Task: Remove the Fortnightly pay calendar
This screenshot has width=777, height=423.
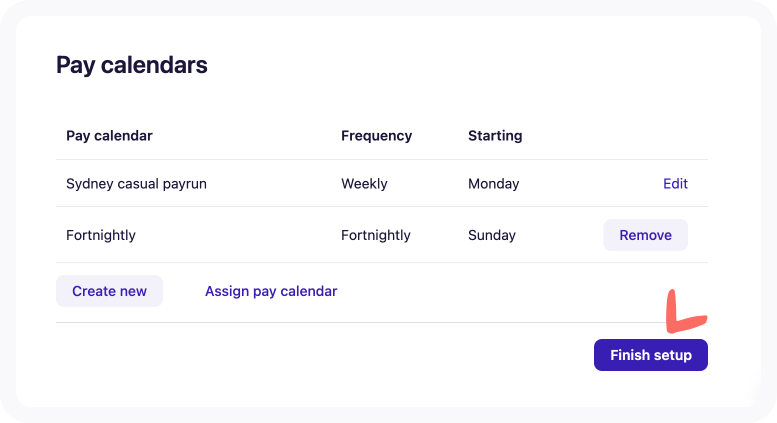Action: 645,236
